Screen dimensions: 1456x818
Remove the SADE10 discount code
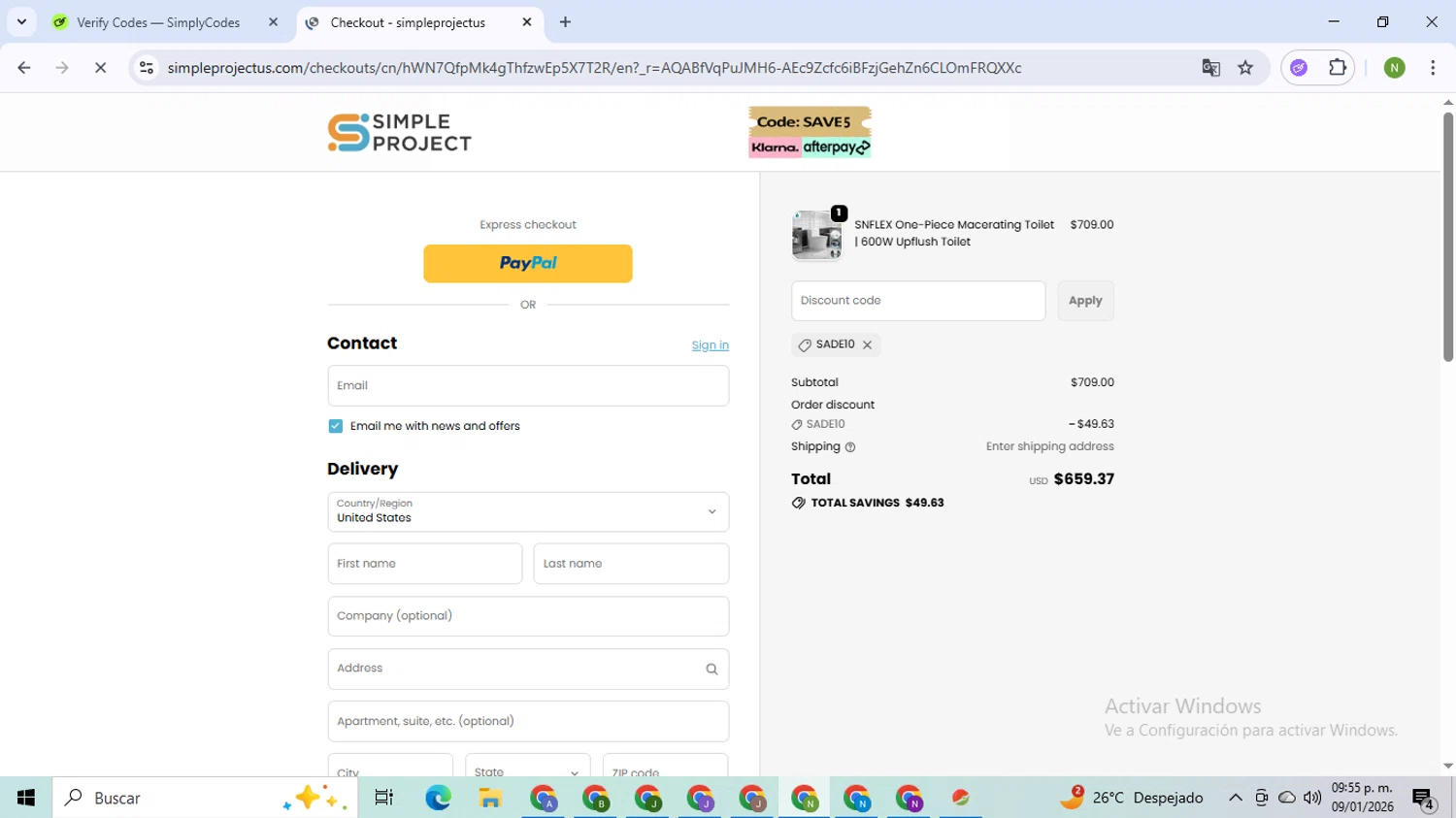[x=868, y=344]
